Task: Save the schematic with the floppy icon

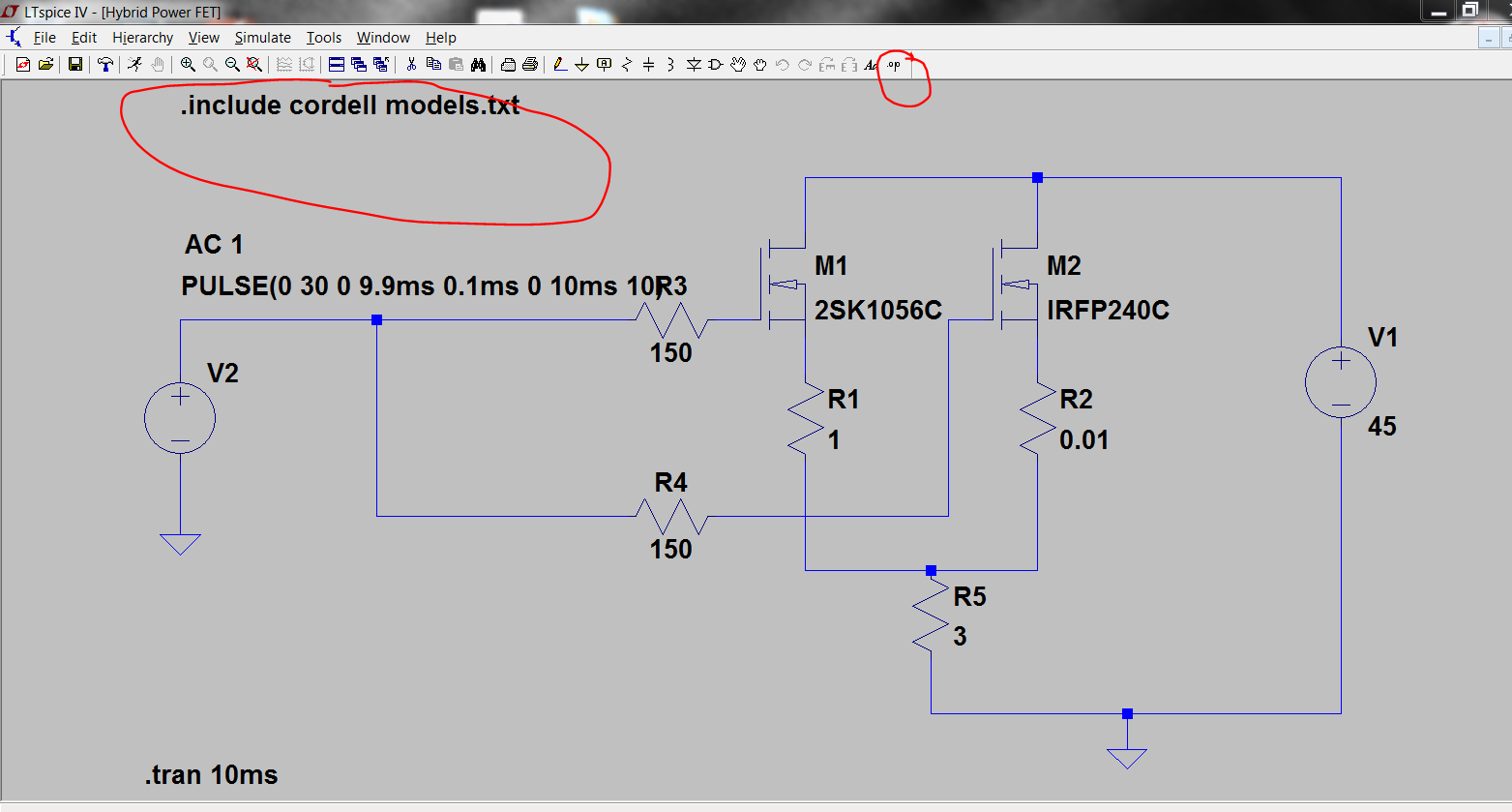Action: pos(74,65)
